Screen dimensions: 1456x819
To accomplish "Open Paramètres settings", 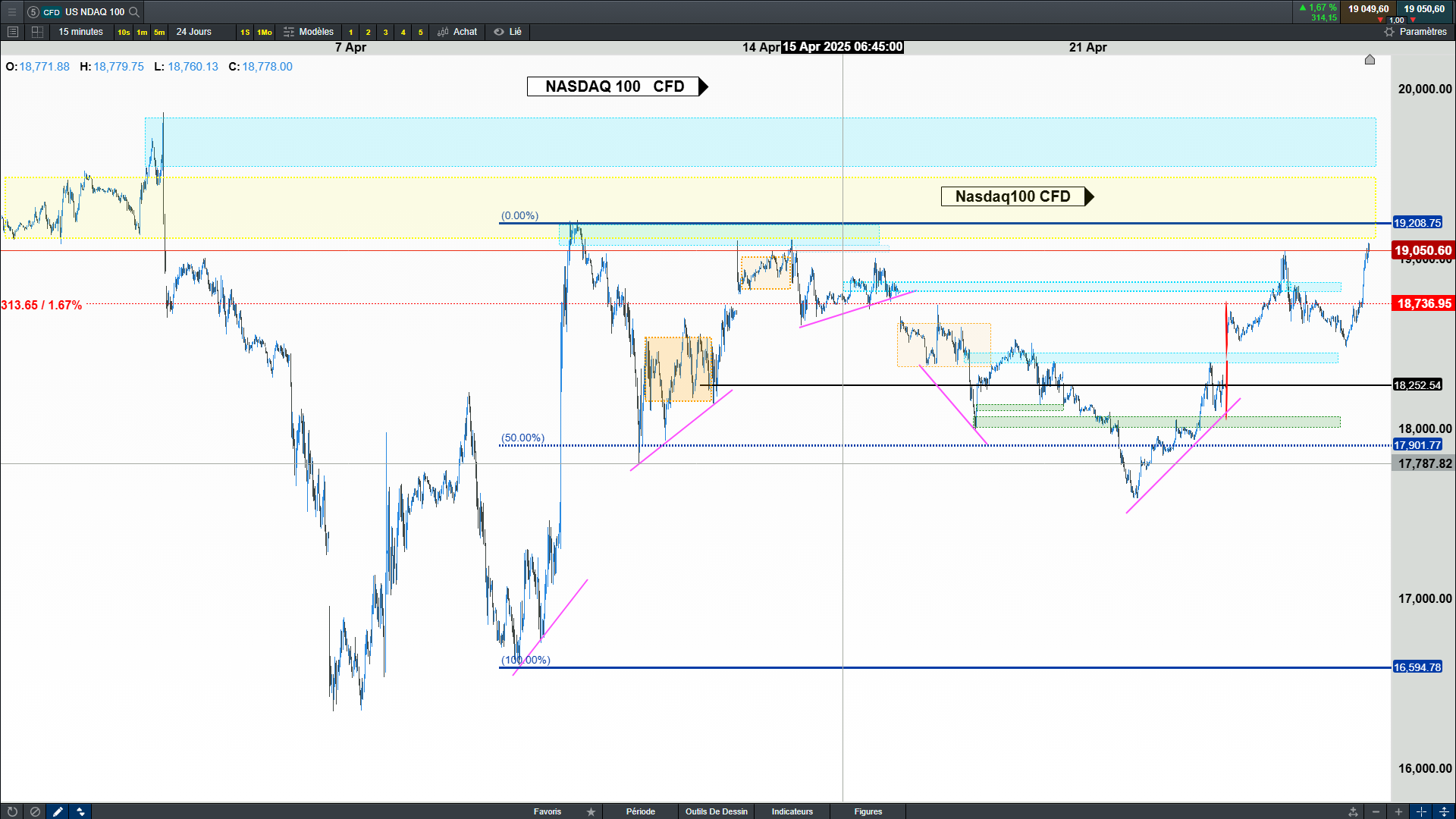I will pos(1415,32).
